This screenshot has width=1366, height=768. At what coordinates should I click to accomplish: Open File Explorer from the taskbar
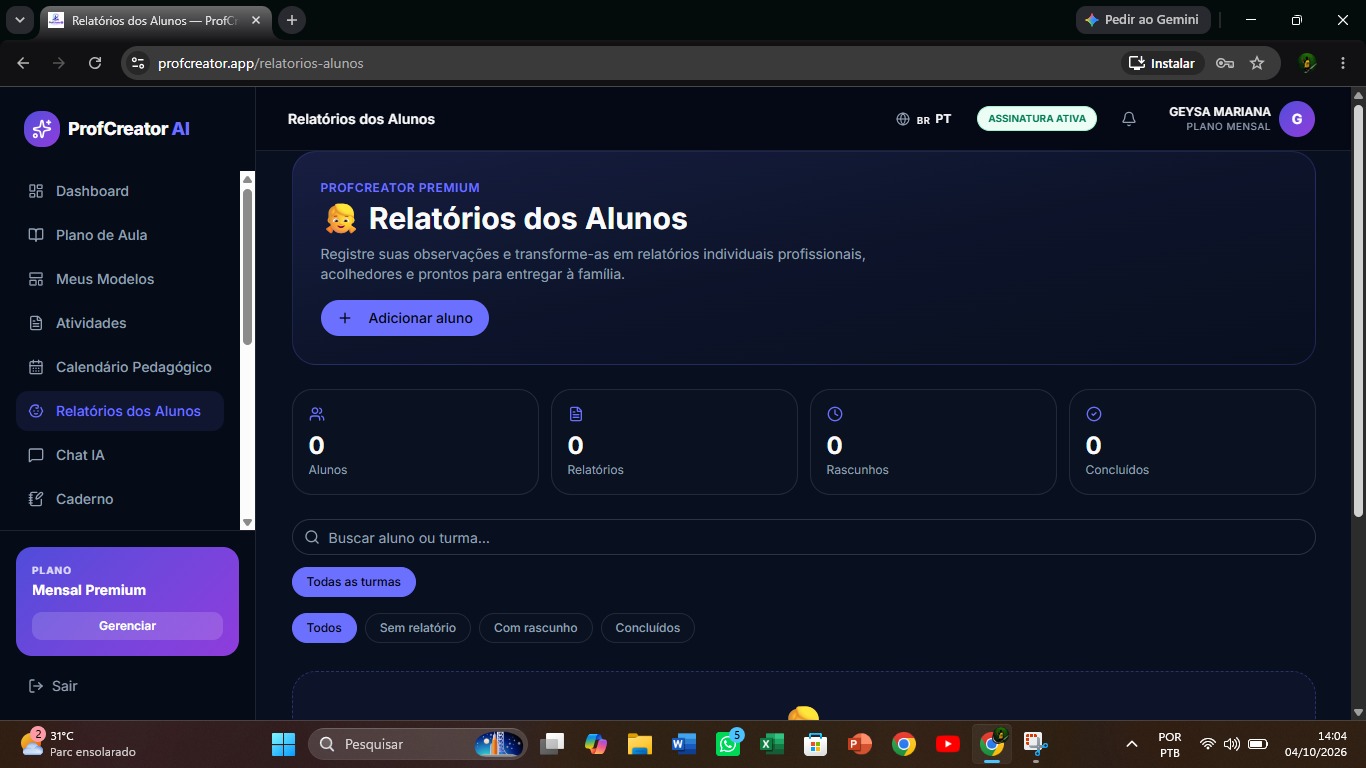click(x=640, y=744)
